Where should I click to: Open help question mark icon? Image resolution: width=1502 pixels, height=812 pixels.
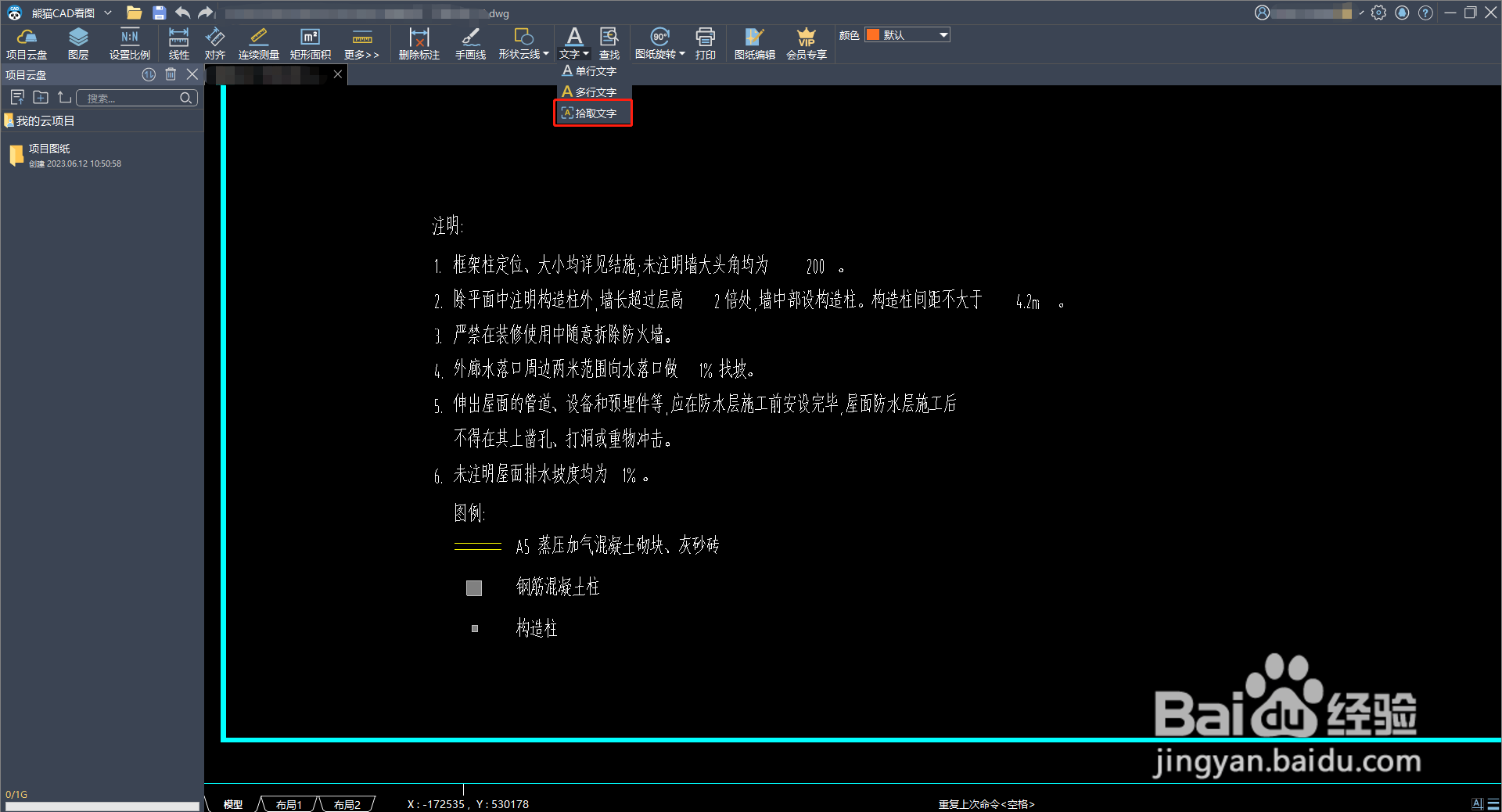(x=1425, y=13)
